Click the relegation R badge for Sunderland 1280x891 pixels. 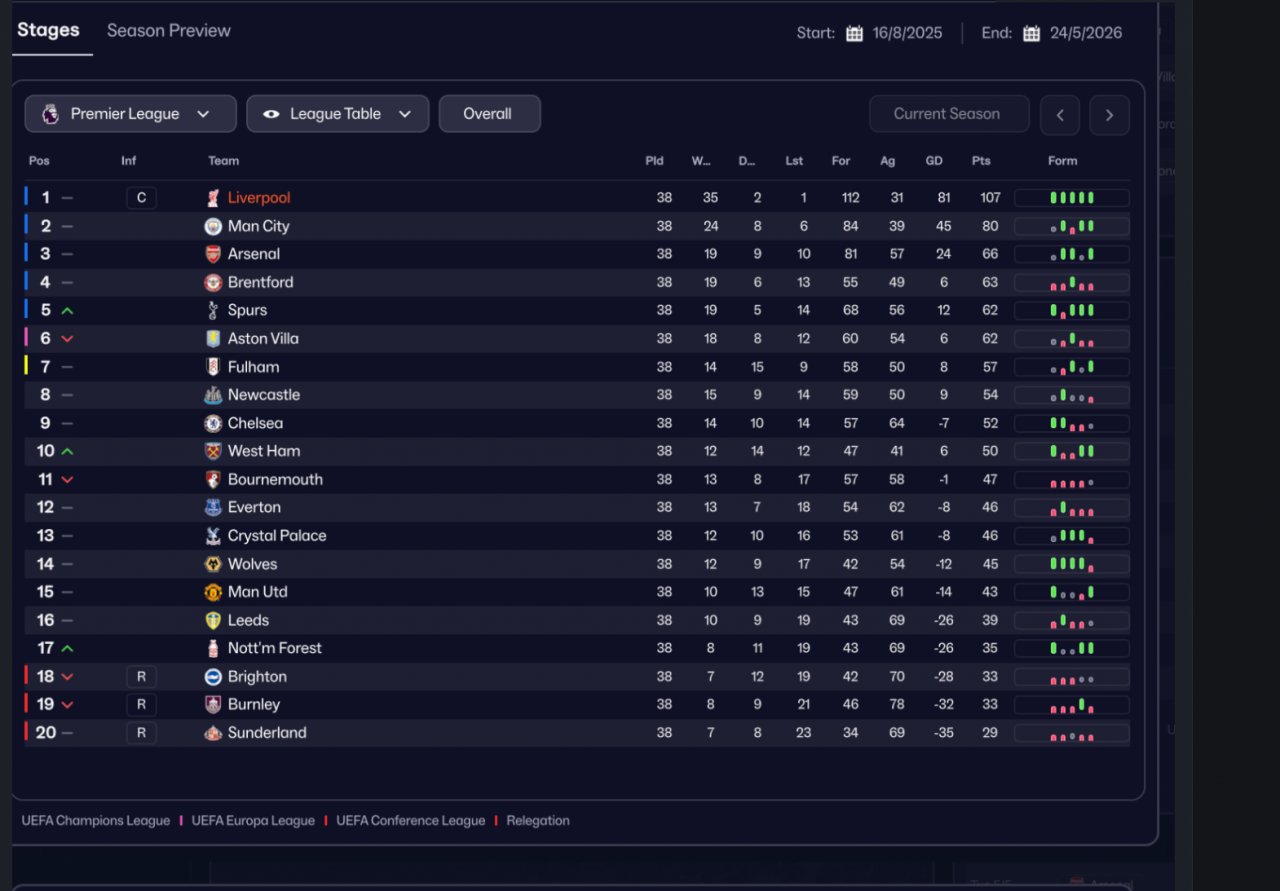[141, 732]
